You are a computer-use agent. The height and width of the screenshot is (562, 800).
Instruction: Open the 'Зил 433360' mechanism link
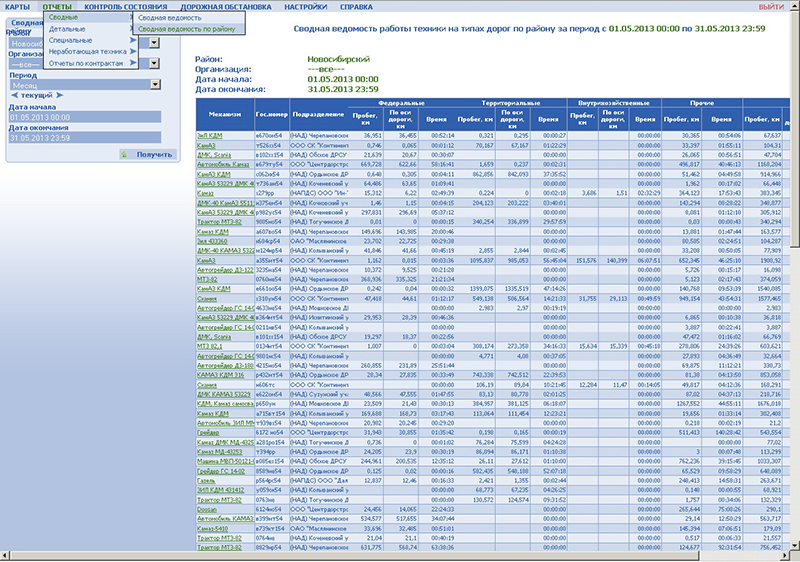(212, 241)
